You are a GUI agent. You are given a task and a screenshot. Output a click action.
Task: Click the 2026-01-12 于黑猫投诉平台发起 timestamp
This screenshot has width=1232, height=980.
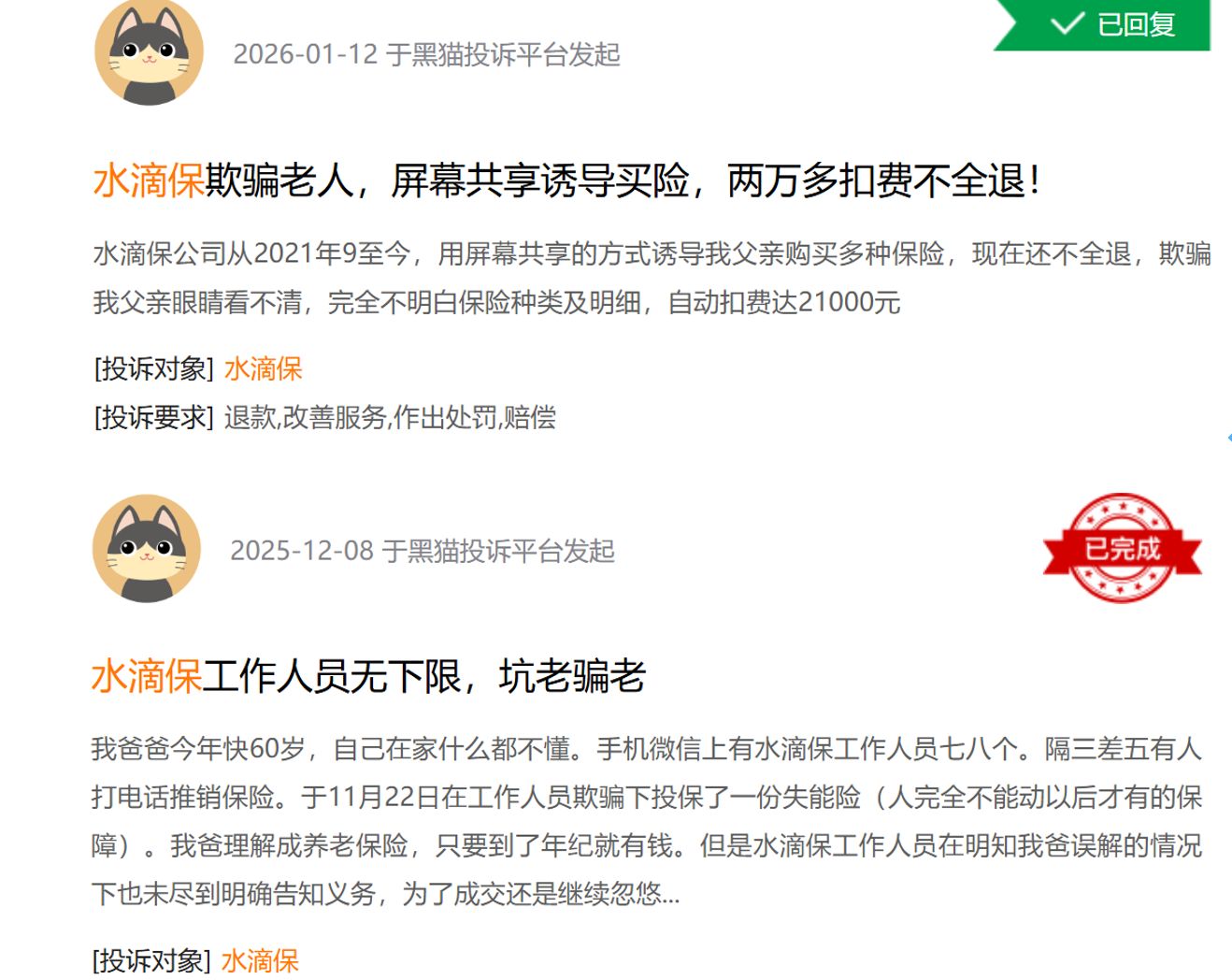tap(426, 54)
